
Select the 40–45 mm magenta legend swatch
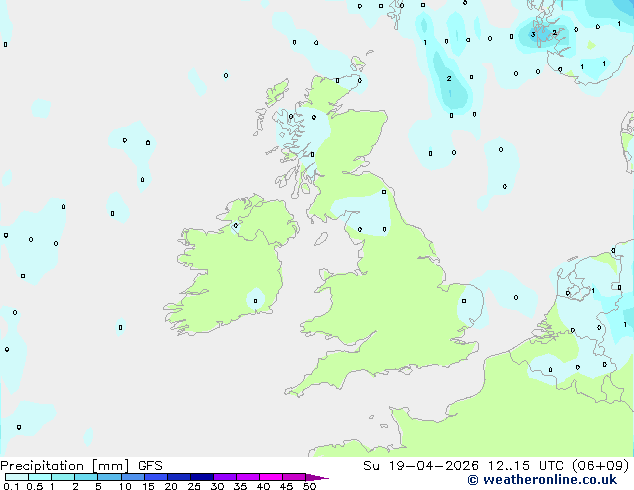coord(271,477)
